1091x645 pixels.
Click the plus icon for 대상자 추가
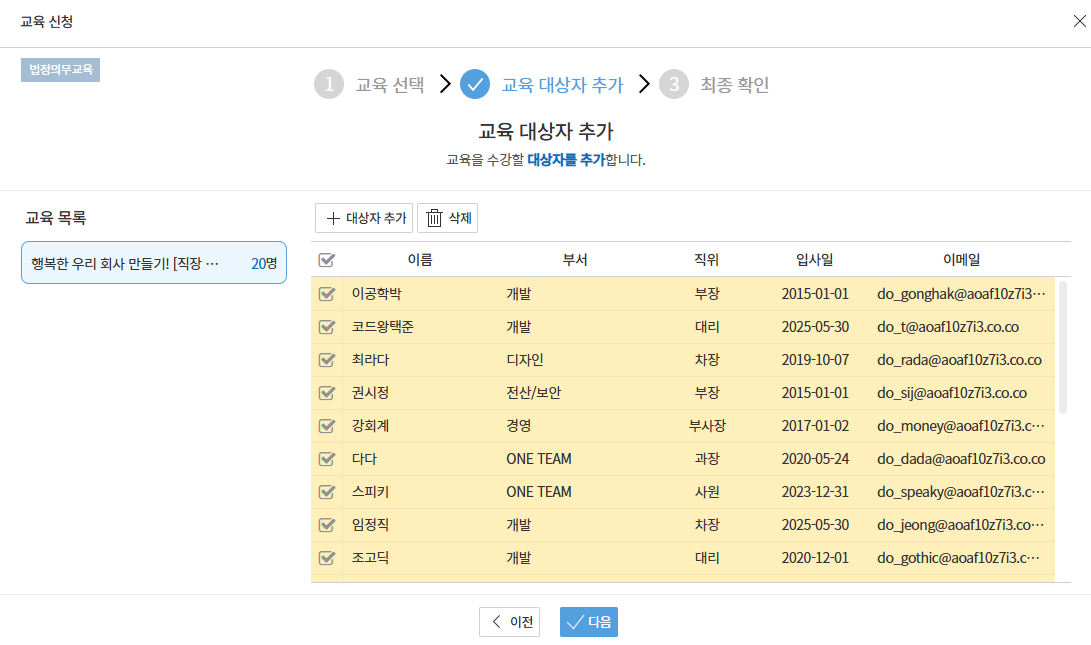(x=333, y=219)
